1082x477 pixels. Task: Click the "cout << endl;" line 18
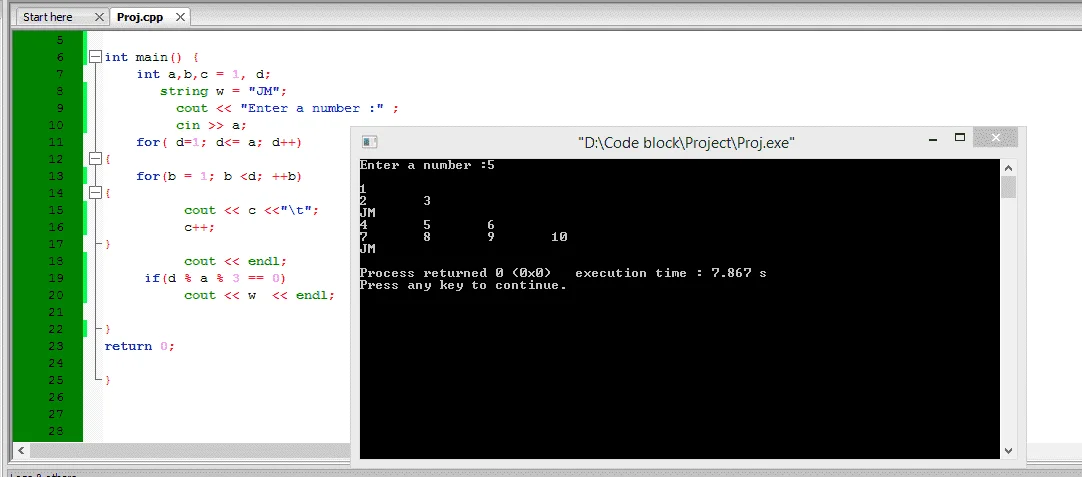coord(235,261)
